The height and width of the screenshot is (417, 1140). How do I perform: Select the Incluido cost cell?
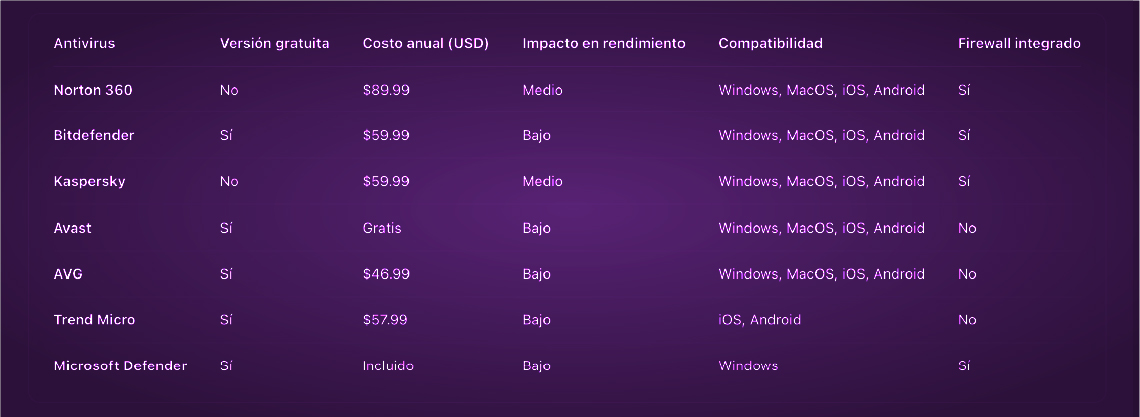[x=388, y=365]
